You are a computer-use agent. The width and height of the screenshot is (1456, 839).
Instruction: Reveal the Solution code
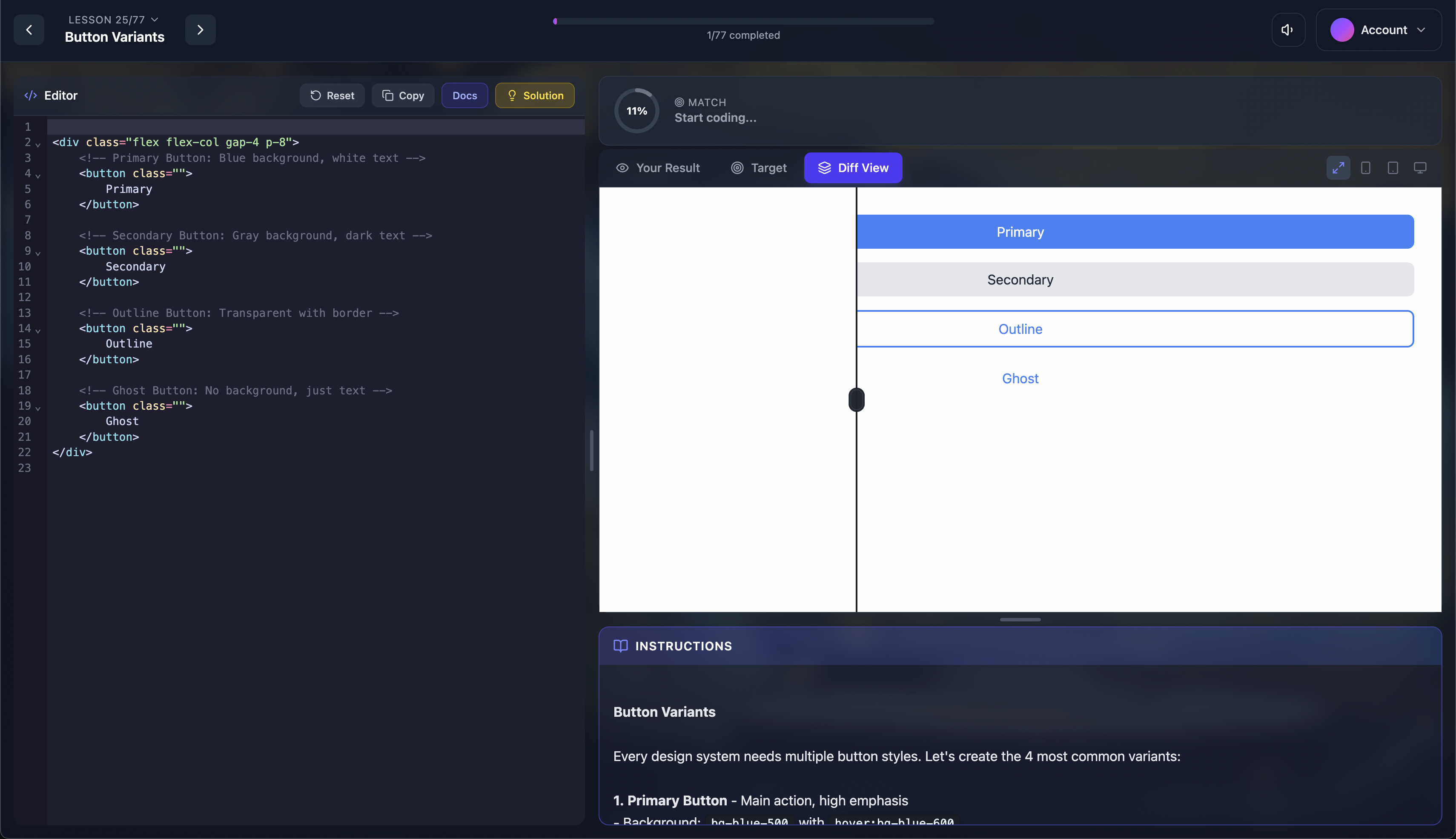click(534, 95)
